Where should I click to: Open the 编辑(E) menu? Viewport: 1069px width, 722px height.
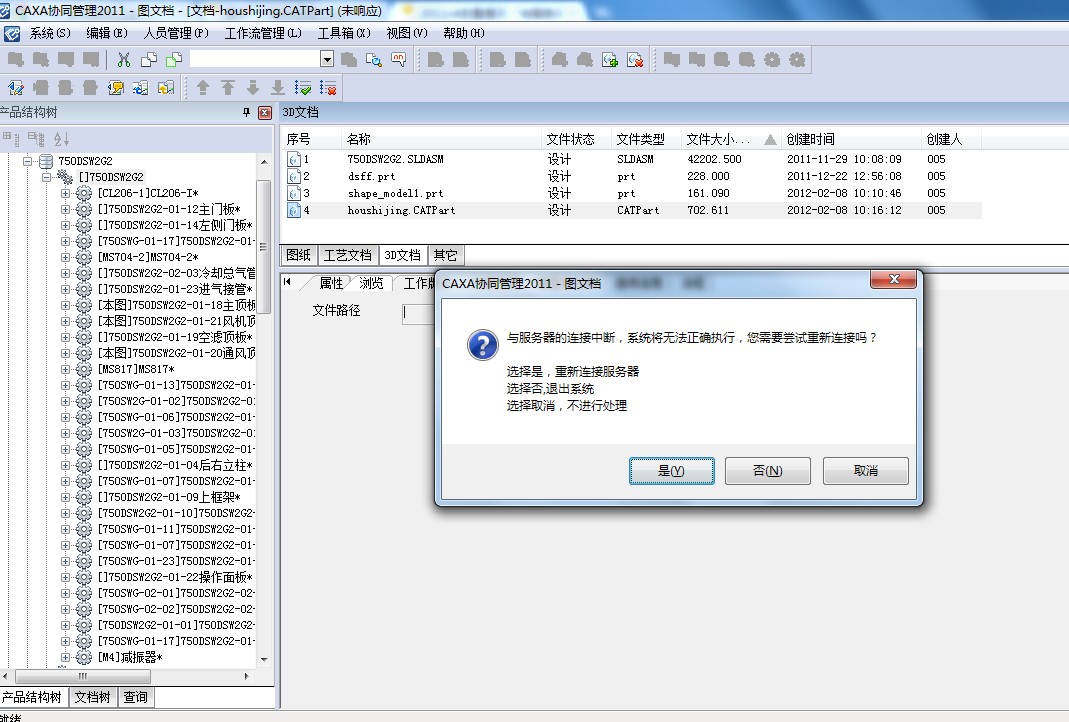click(x=106, y=33)
